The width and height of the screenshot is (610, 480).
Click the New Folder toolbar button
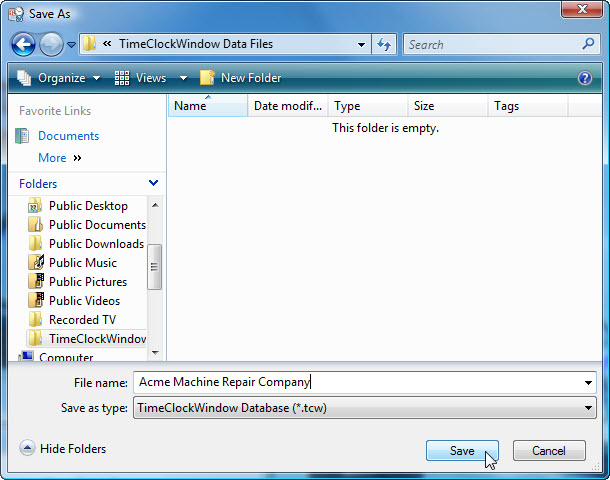[x=240, y=78]
